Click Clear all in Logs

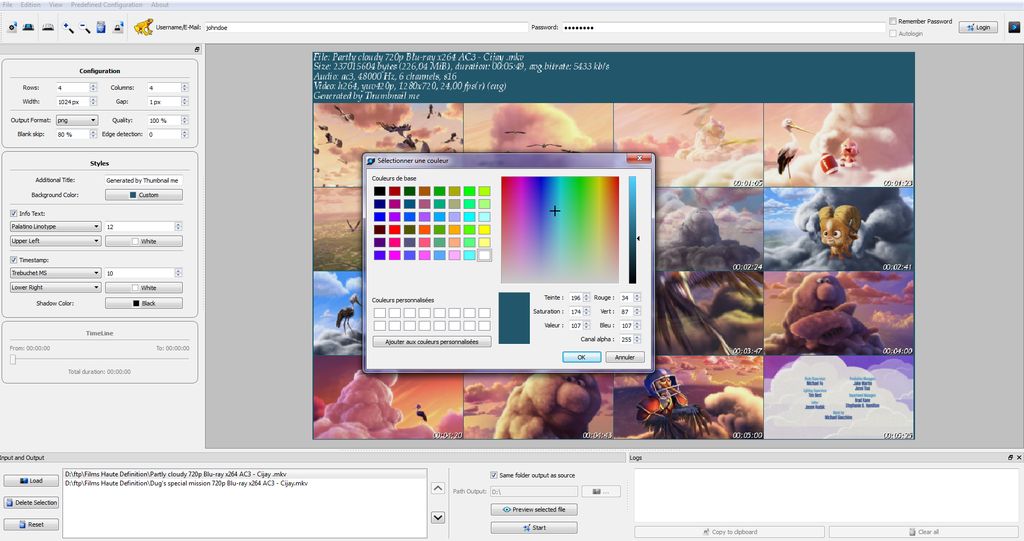click(924, 532)
